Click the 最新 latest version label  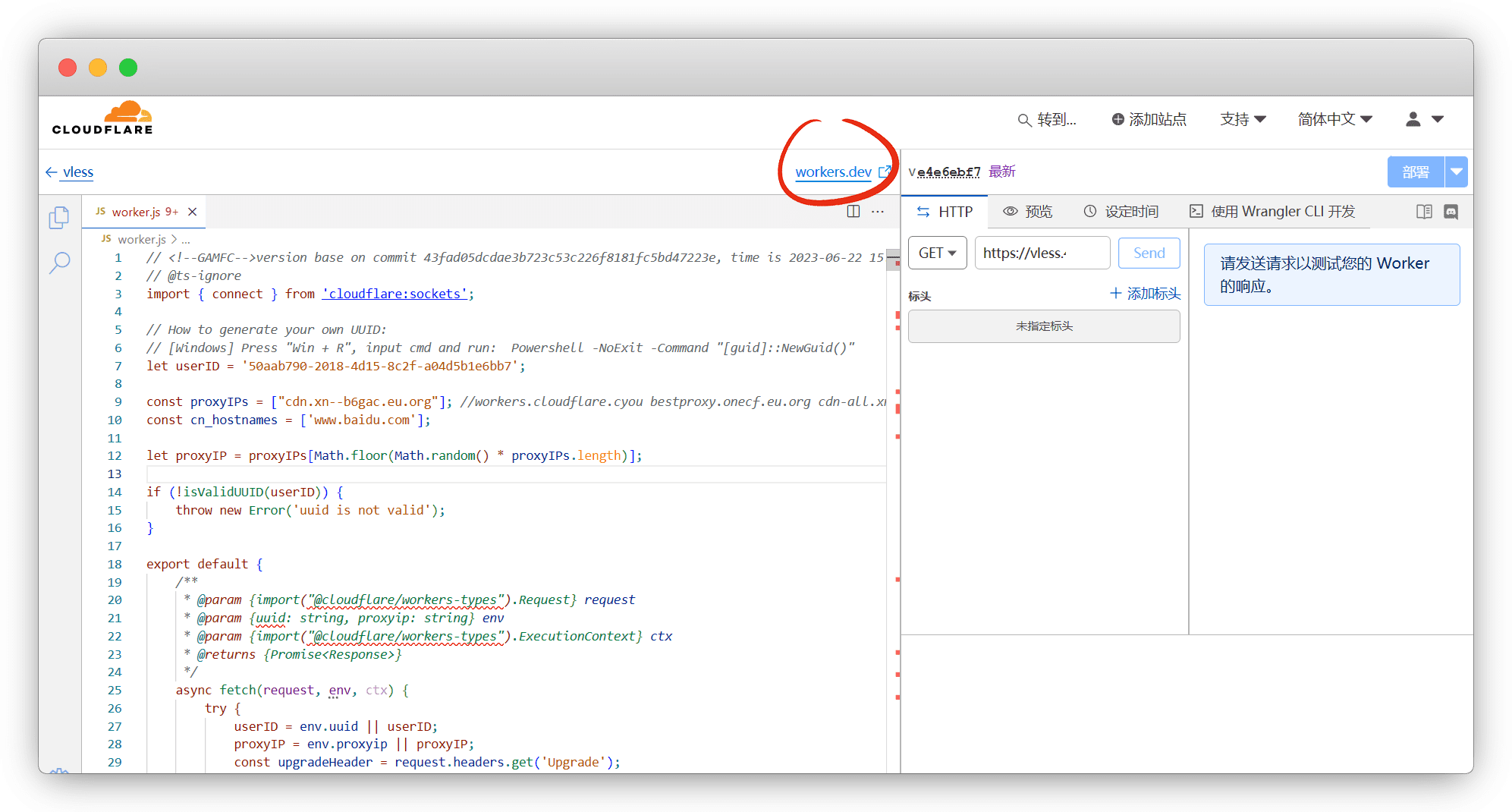coord(1002,172)
